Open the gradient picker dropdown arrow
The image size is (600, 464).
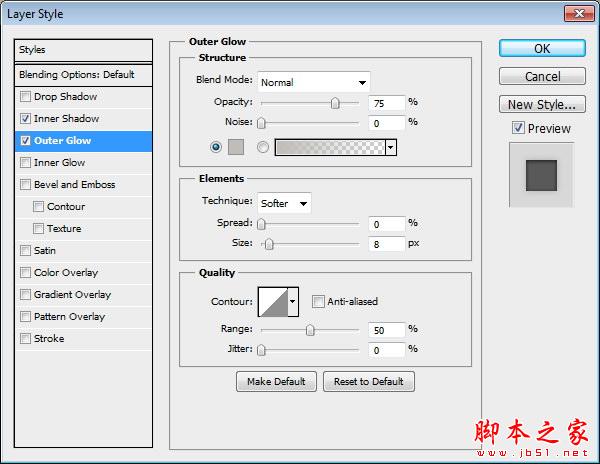tap(391, 147)
